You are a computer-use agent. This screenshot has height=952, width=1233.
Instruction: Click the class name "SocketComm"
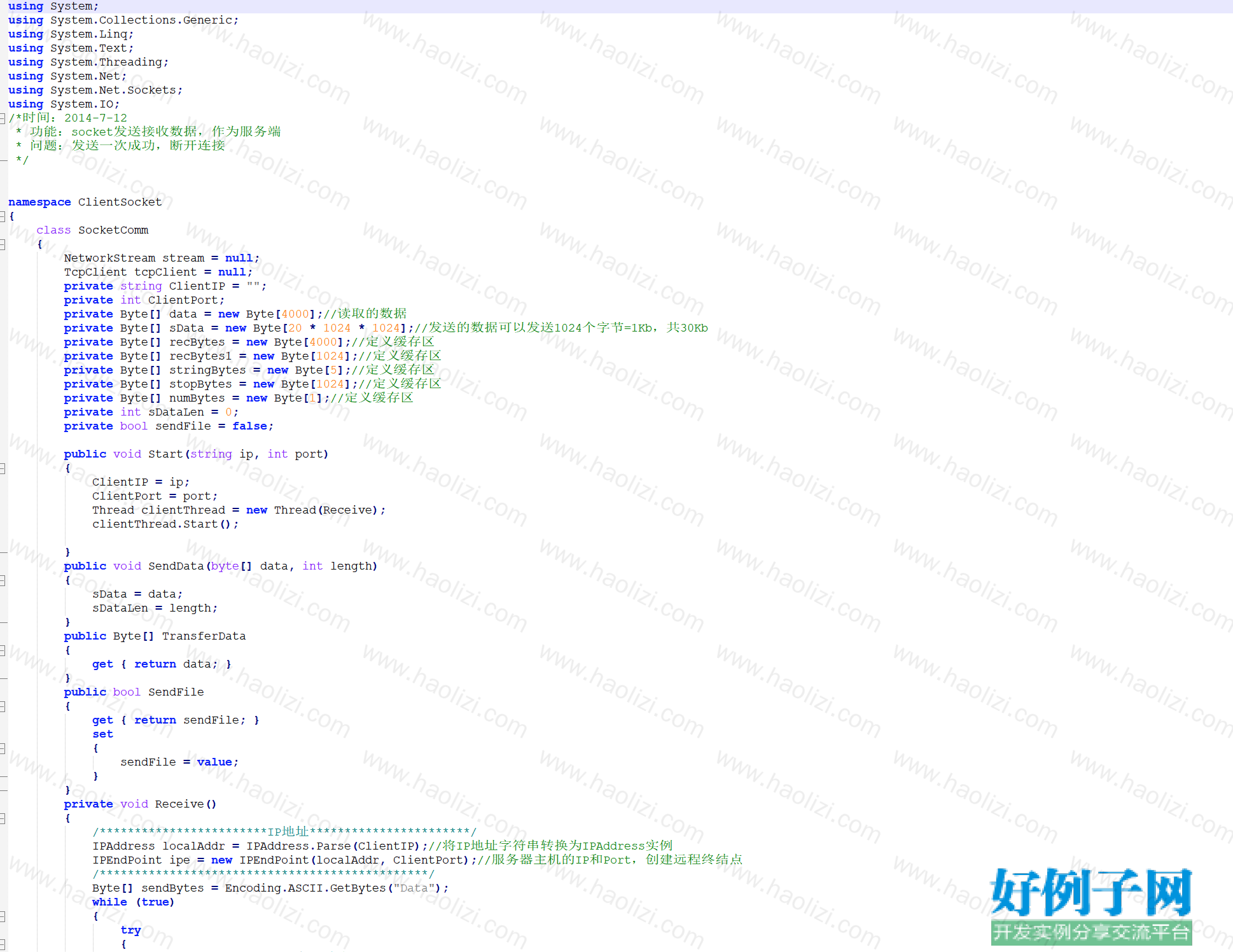click(x=113, y=230)
